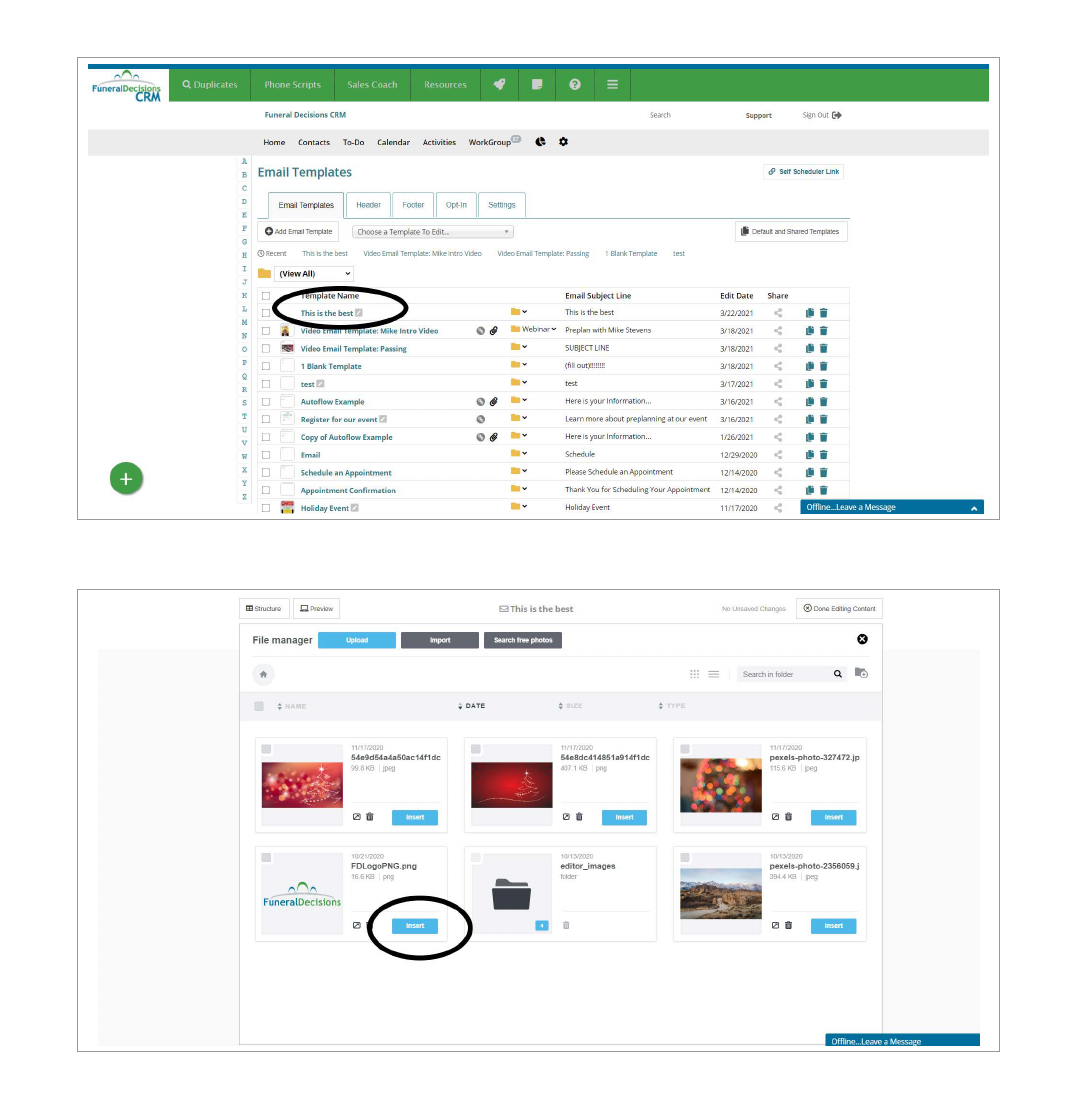Open the 'Choose a Template To Edit' dropdown

432,232
